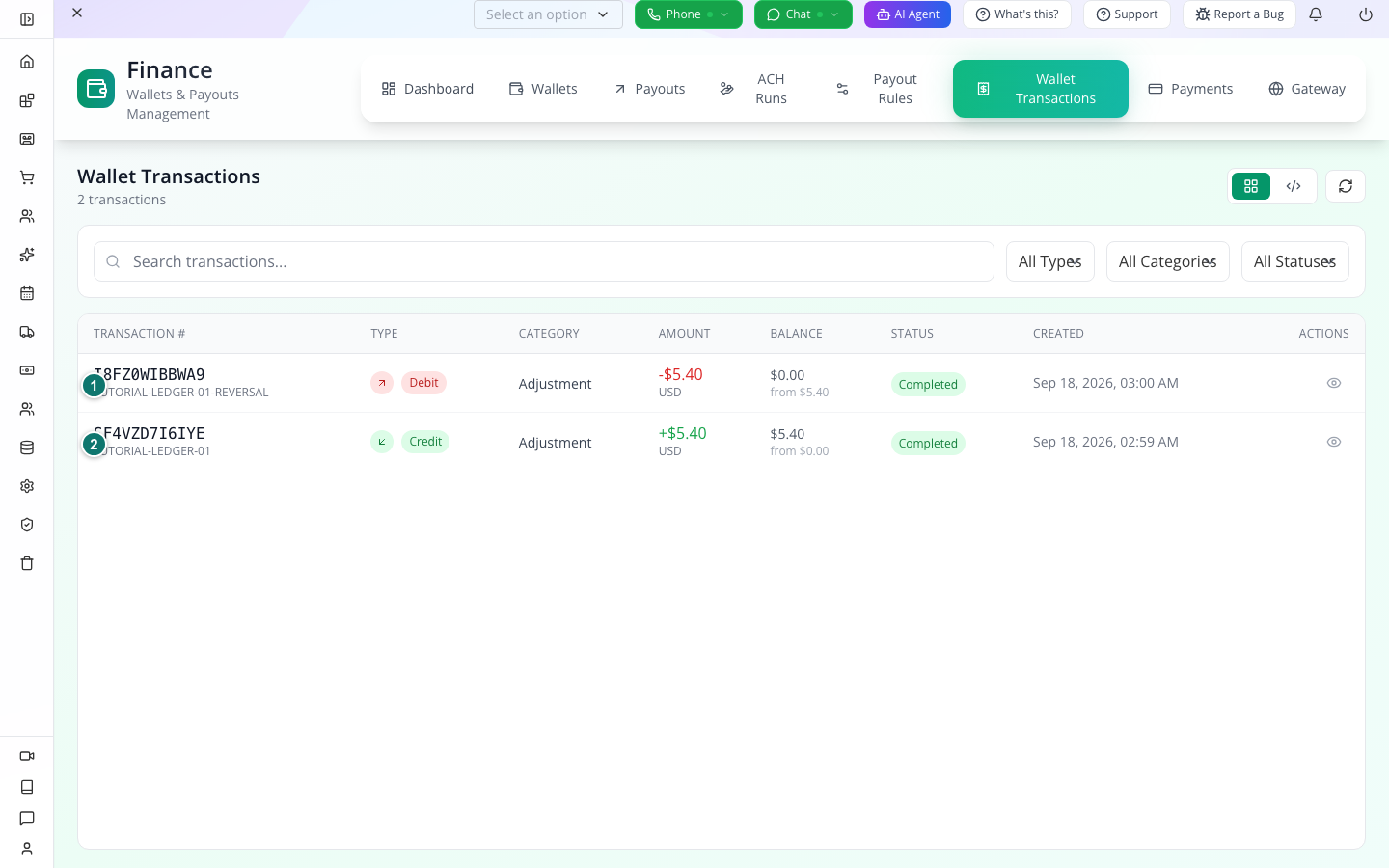Expand the Phone status dropdown
The image size is (1389, 868).
689,14
